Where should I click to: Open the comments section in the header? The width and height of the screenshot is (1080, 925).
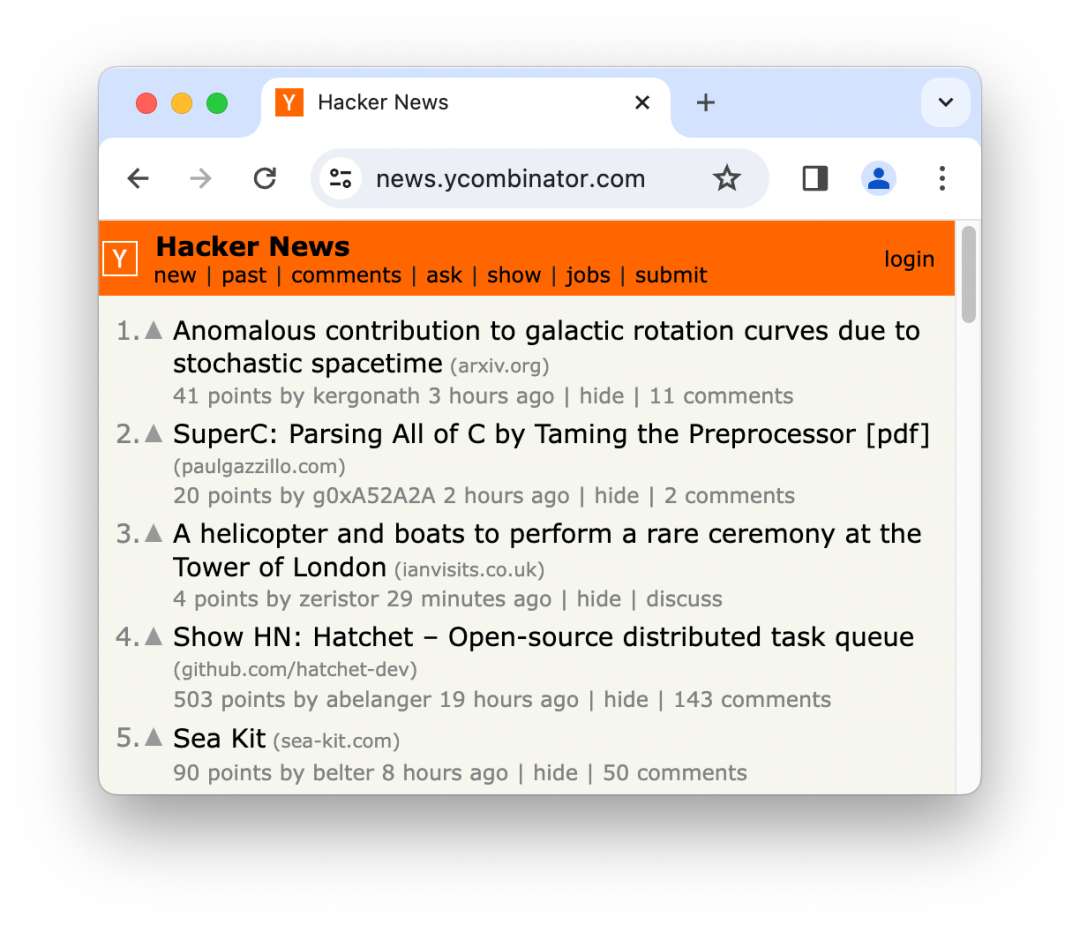pyautogui.click(x=346, y=276)
